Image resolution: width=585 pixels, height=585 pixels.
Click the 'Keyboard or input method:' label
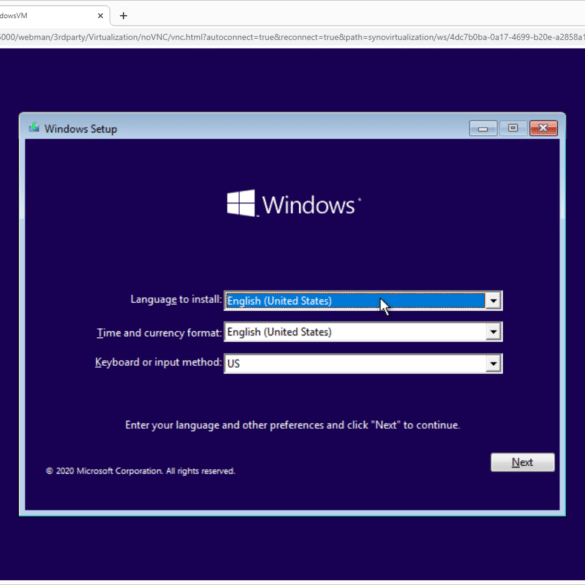158,362
